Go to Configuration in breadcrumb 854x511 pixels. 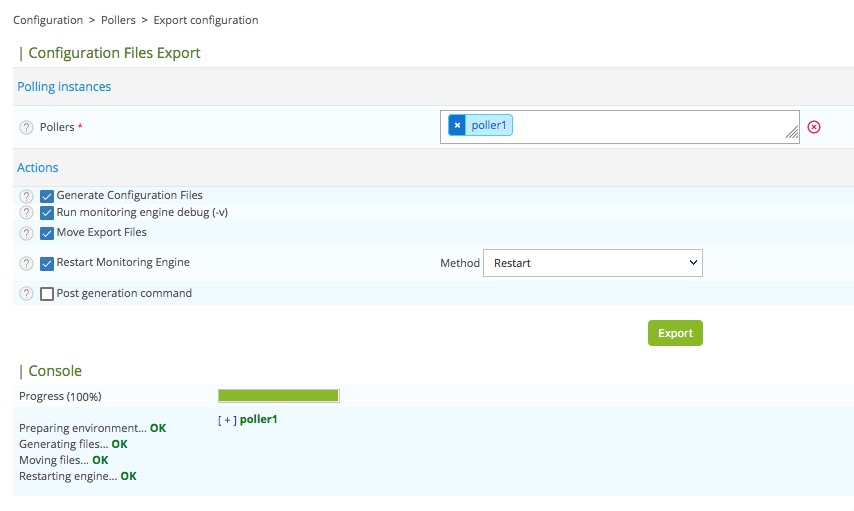point(47,20)
